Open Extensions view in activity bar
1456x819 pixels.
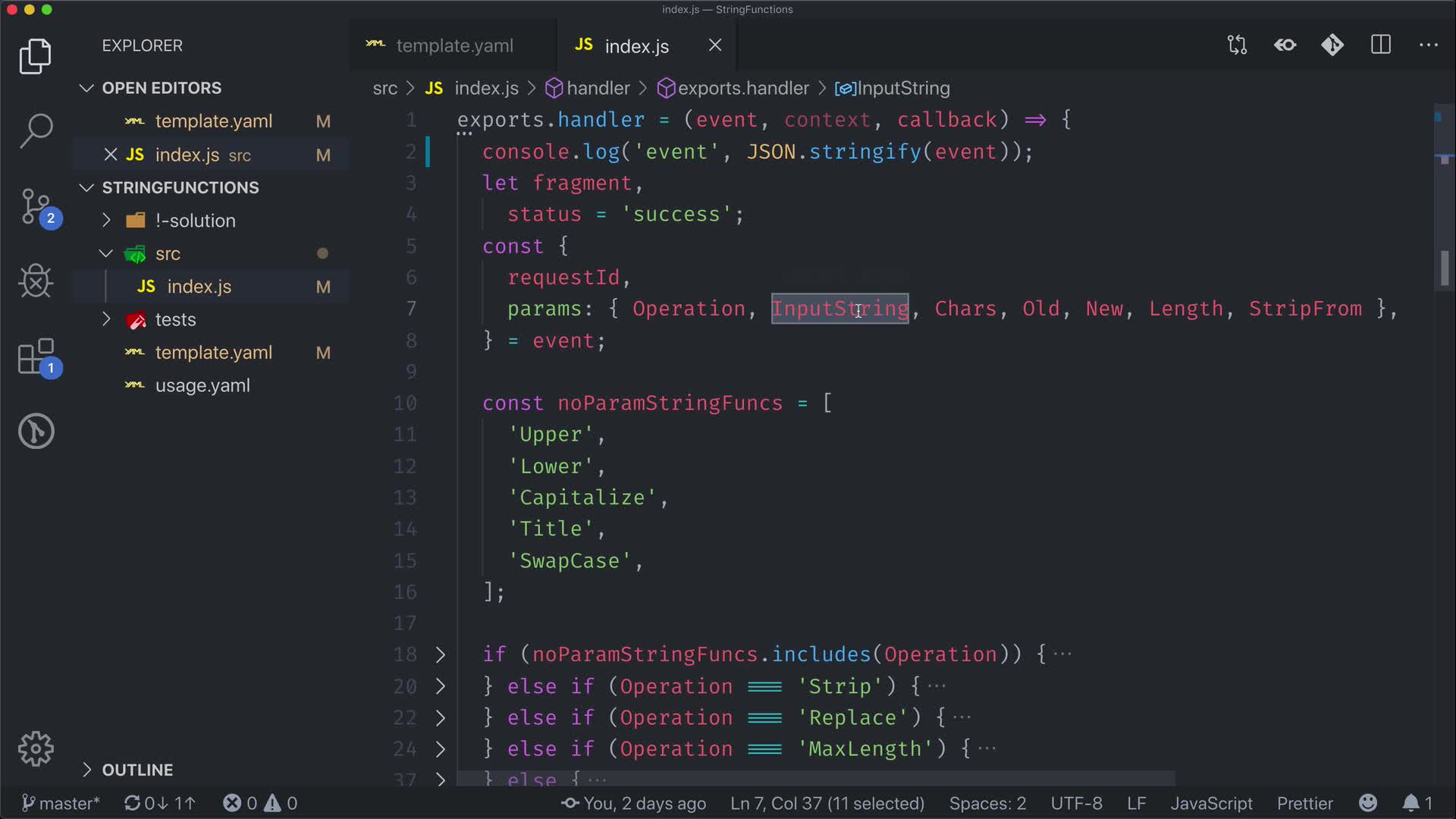tap(36, 356)
